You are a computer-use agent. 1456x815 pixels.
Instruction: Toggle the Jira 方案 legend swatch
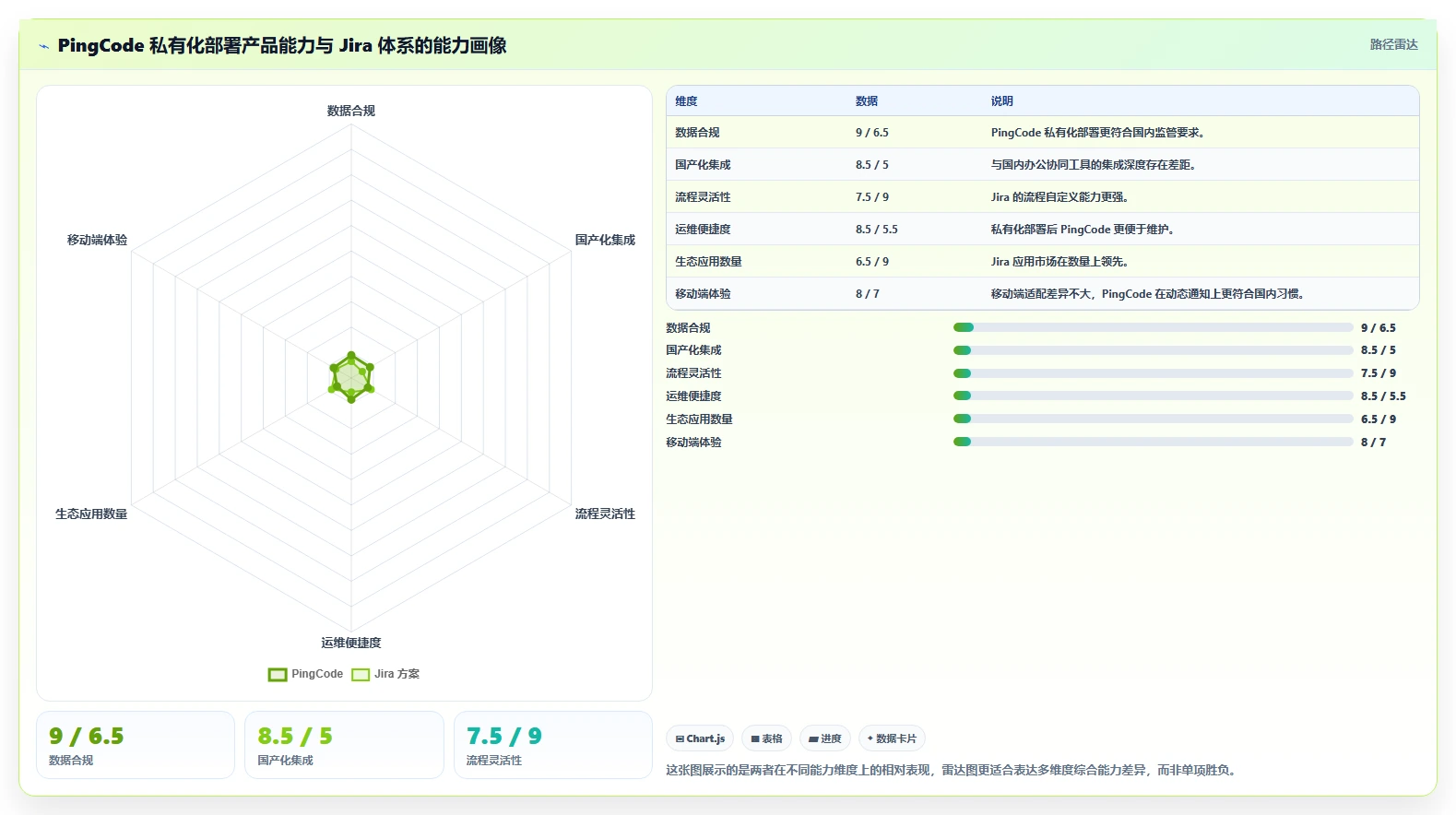[361, 674]
